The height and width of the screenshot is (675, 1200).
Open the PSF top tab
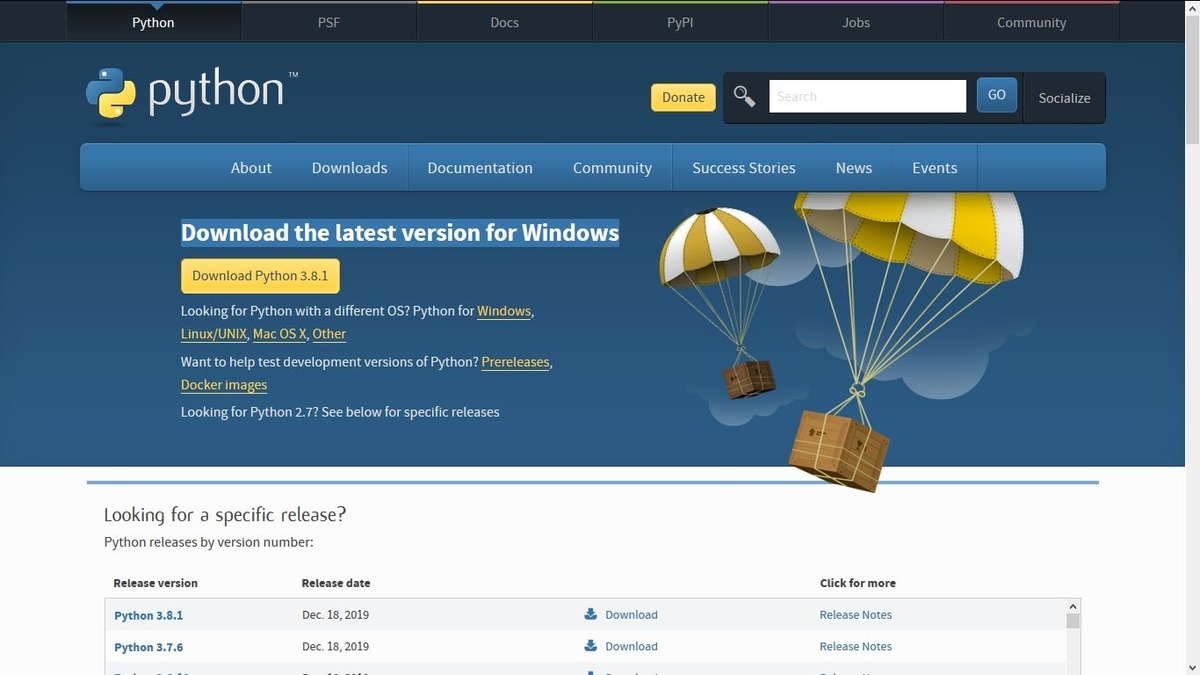(x=329, y=22)
